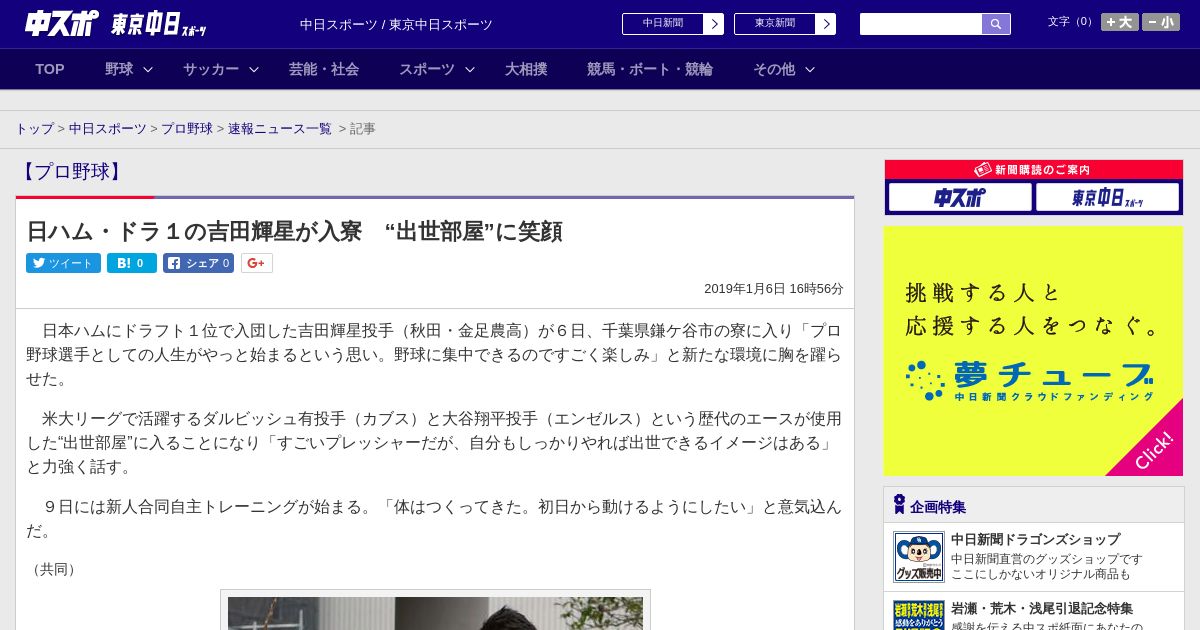Click 東京中日スポーツ subscription banner button
The image size is (1200, 630).
[x=1107, y=198]
